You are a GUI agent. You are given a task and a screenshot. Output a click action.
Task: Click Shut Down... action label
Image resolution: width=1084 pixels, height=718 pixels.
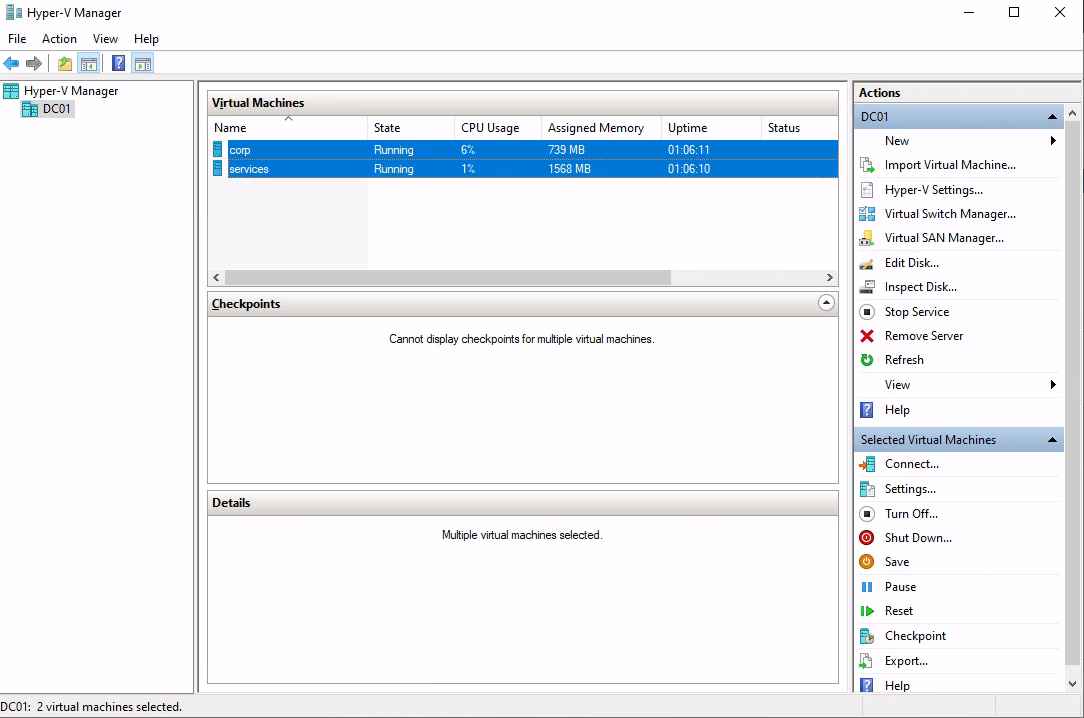click(x=918, y=538)
